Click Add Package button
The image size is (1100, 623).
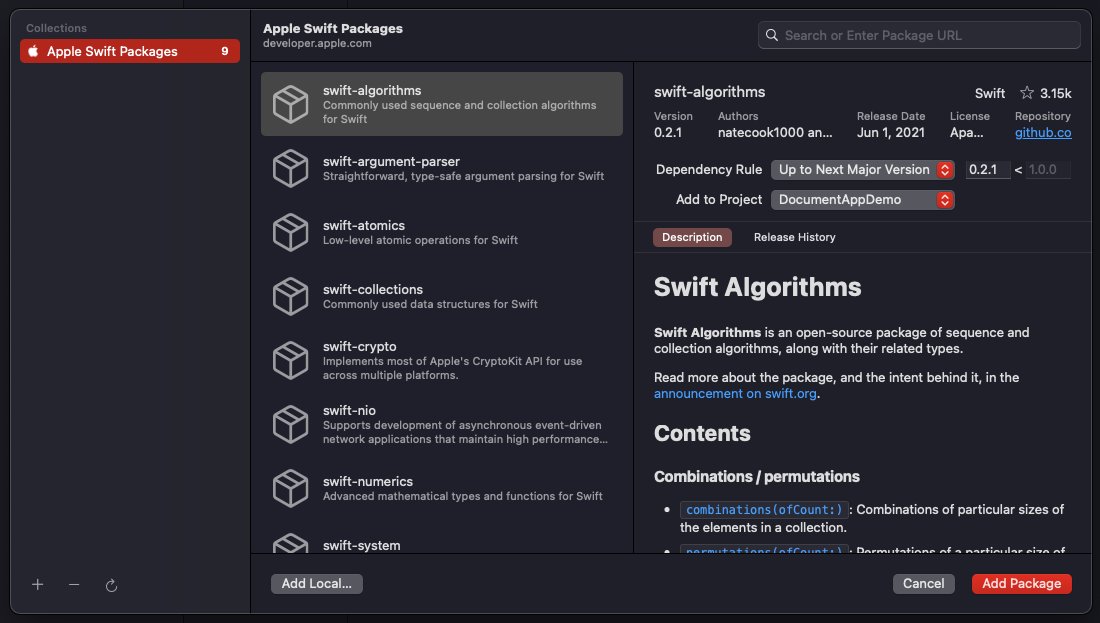tap(1021, 584)
